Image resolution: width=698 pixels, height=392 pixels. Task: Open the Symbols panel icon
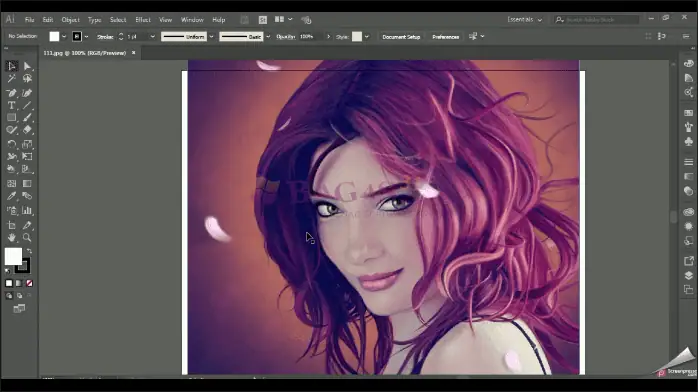pyautogui.click(x=689, y=142)
